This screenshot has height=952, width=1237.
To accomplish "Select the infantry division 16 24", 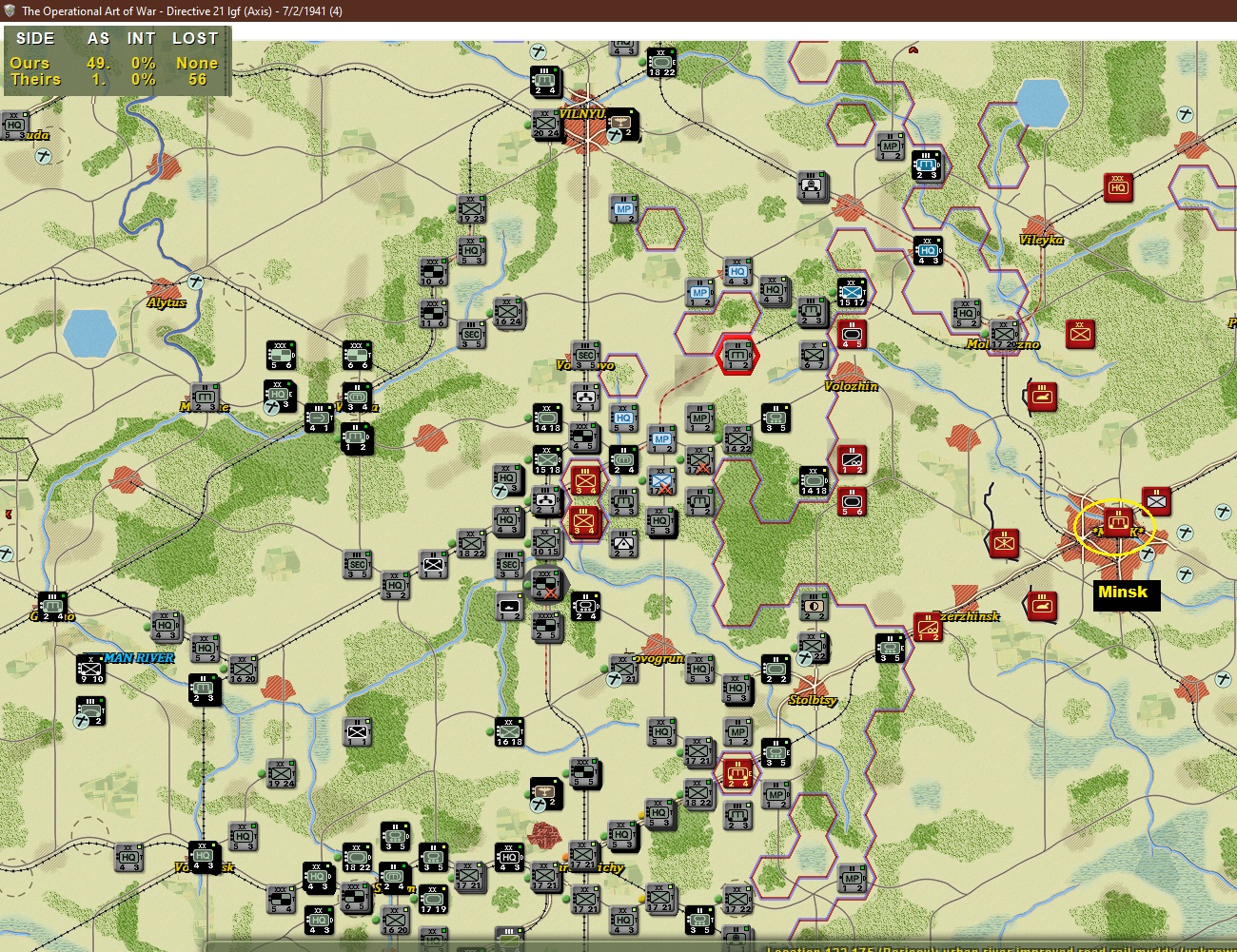I will coord(508,311).
